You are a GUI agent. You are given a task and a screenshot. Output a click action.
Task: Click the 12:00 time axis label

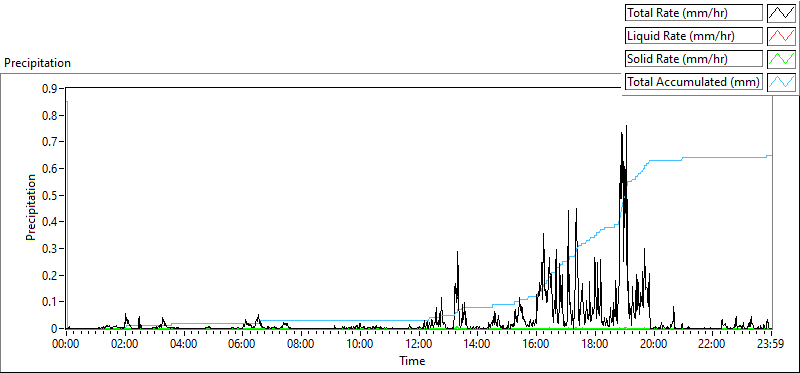pos(419,343)
